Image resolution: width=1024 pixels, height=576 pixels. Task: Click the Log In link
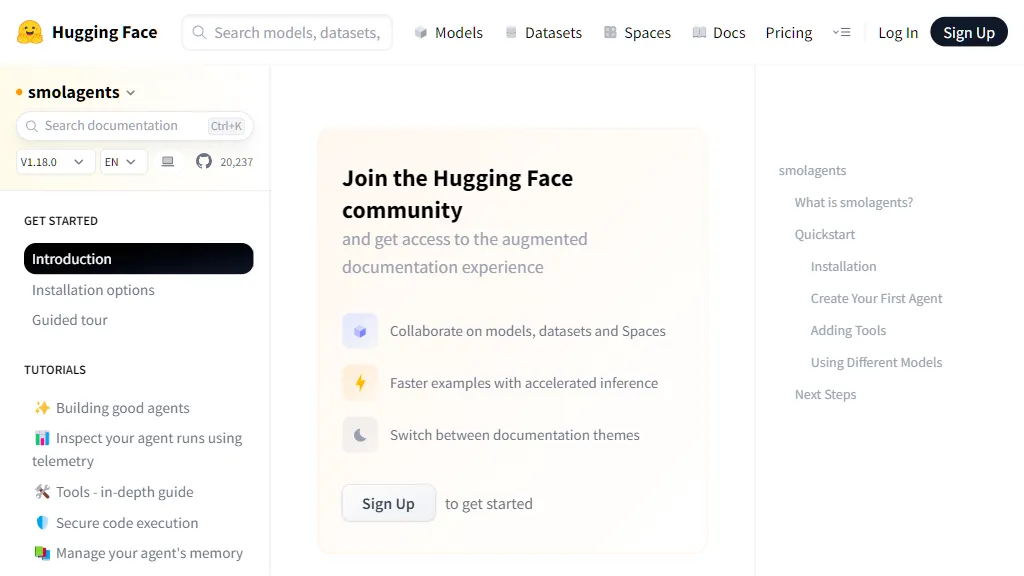(x=898, y=33)
